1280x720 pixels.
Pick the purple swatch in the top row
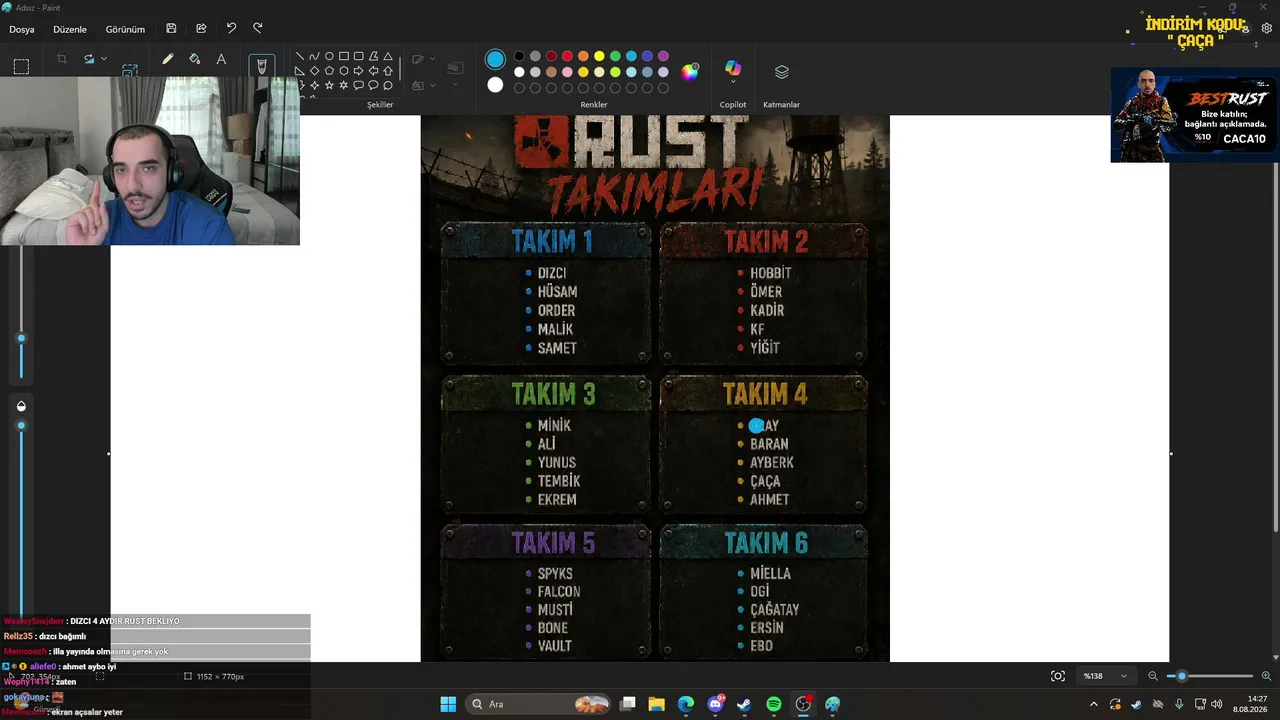click(x=663, y=56)
